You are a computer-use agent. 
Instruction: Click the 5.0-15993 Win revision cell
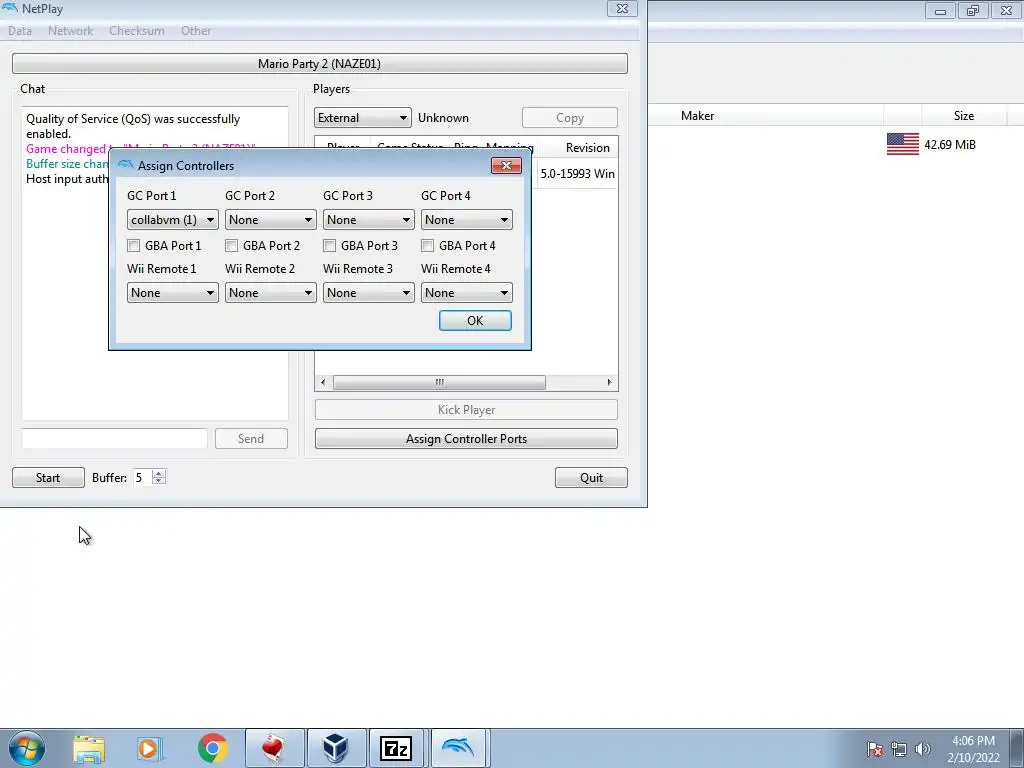[577, 174]
